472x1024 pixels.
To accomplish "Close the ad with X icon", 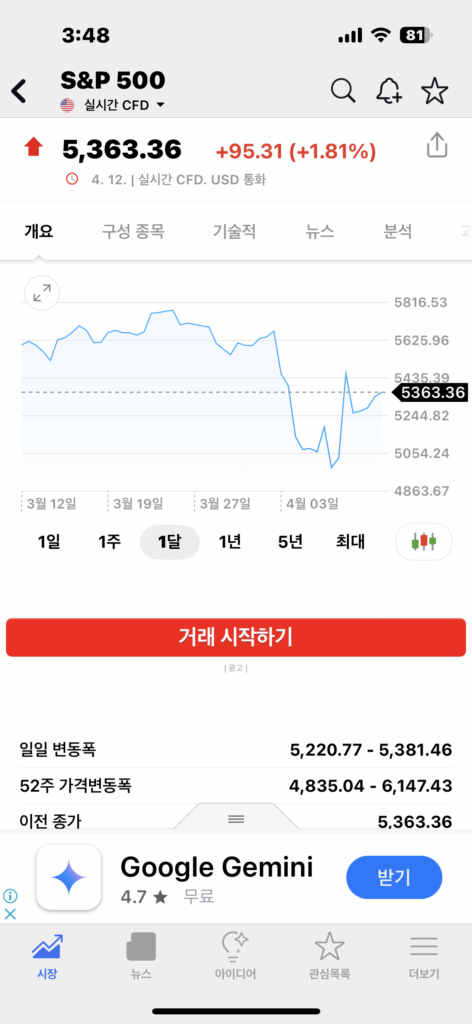I will [x=10, y=914].
